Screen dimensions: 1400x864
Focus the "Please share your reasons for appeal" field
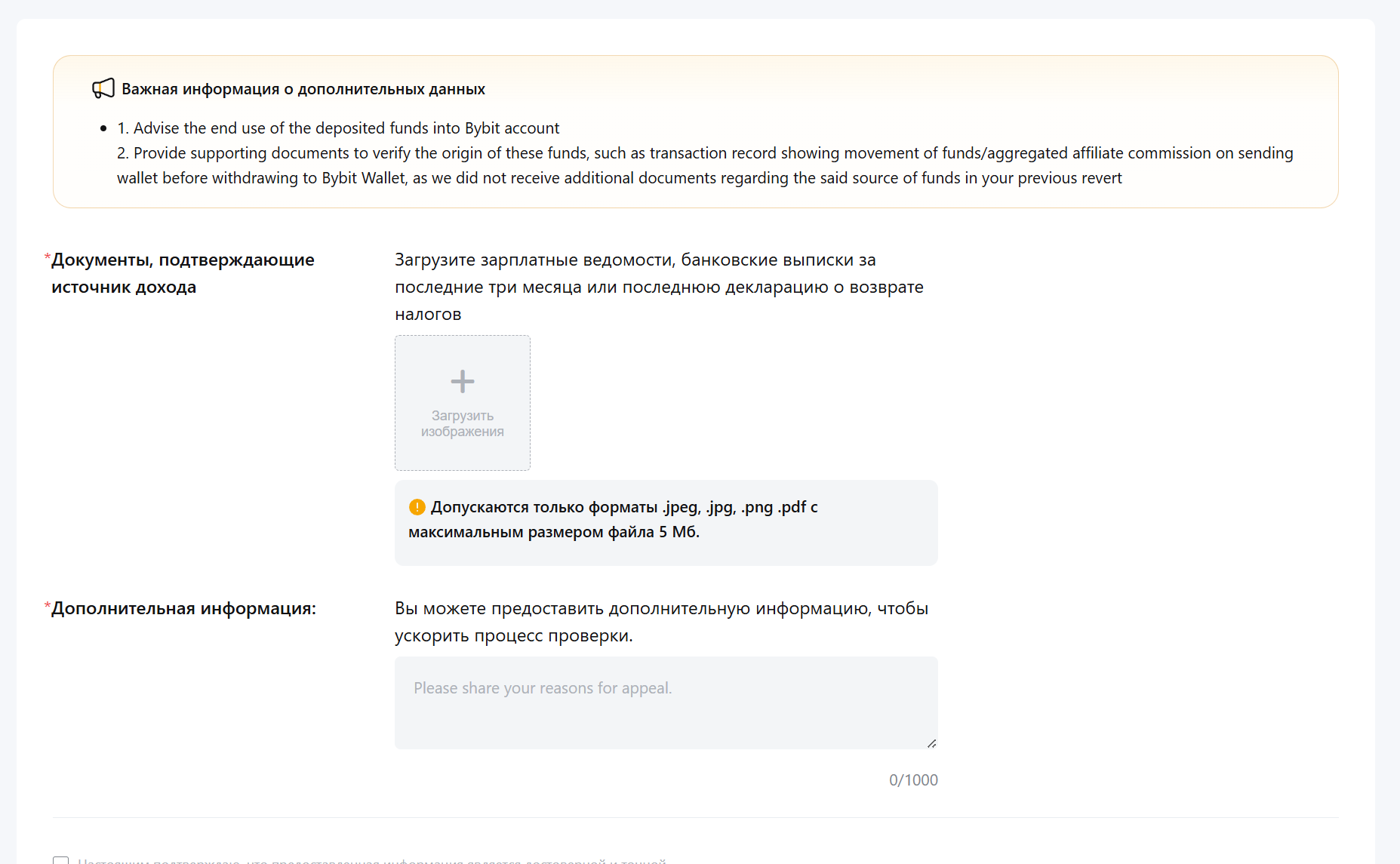[x=666, y=703]
